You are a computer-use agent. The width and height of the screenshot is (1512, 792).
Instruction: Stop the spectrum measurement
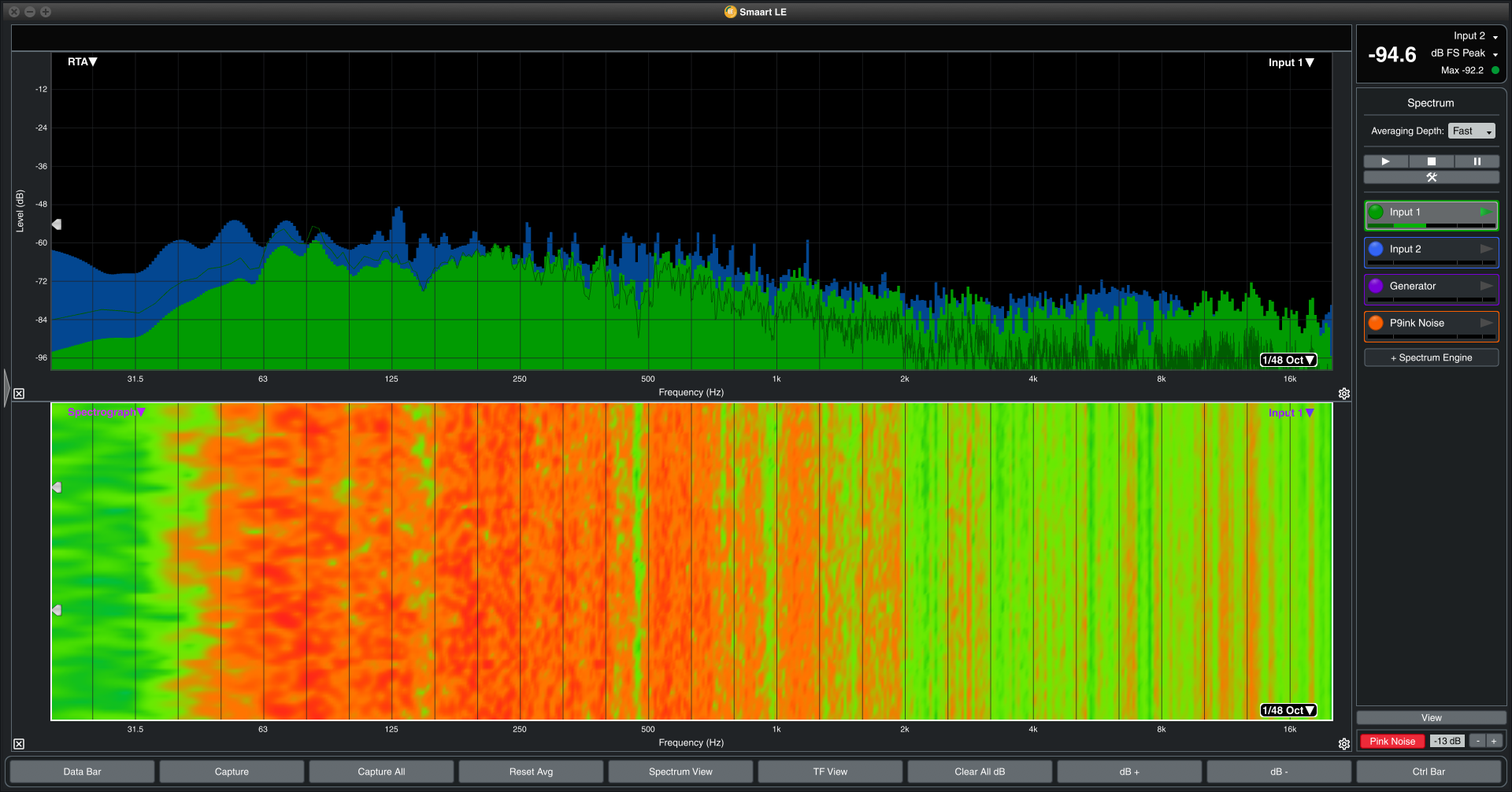[1432, 161]
